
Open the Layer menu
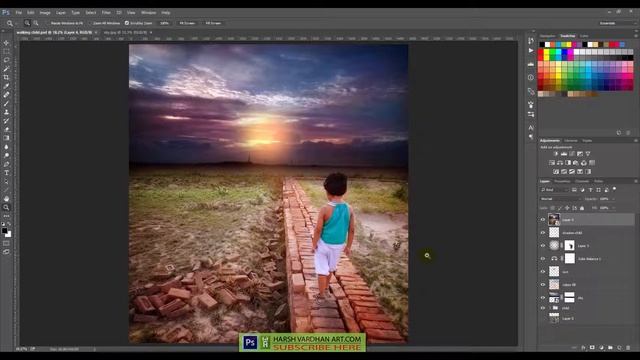click(61, 13)
